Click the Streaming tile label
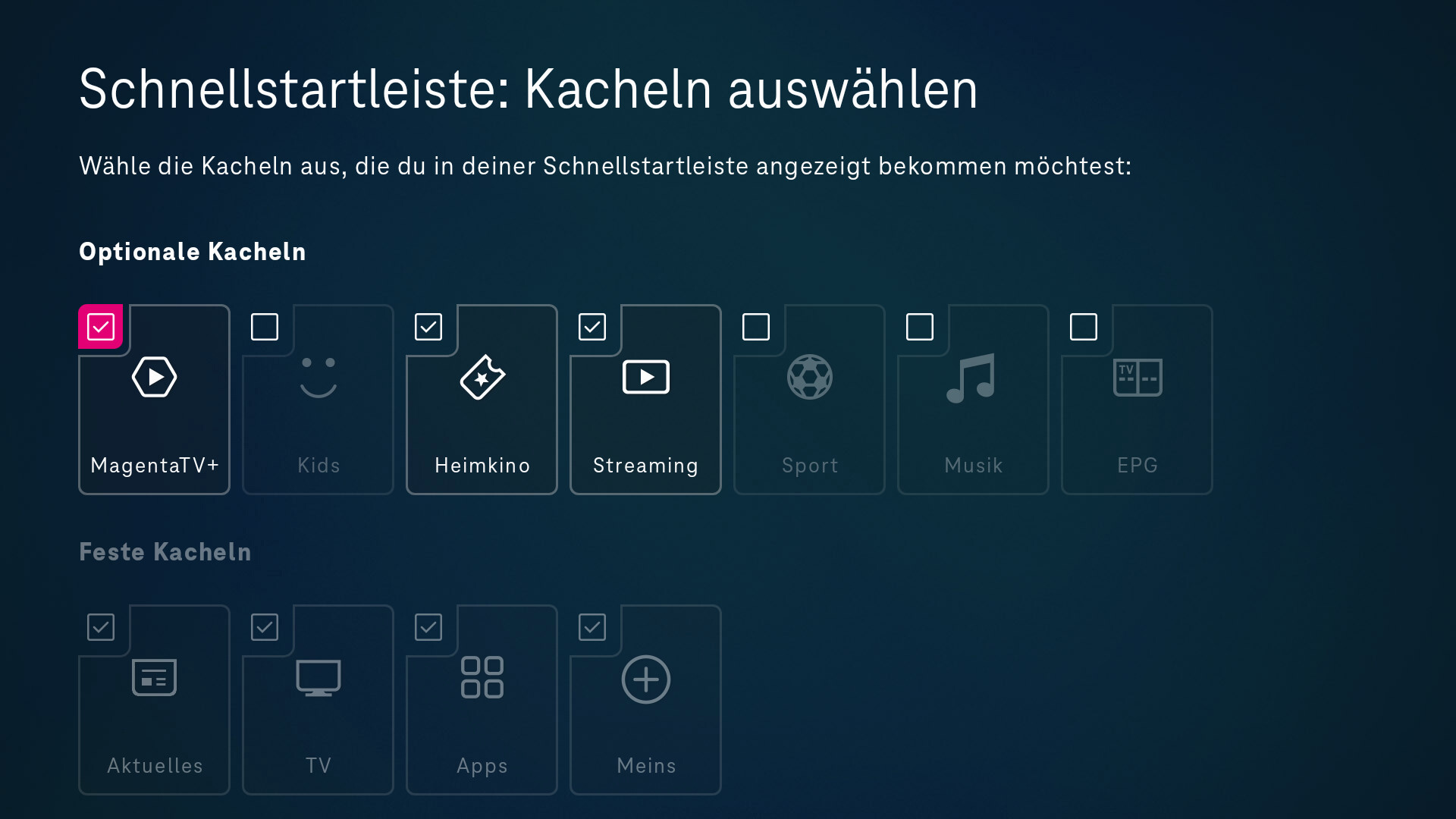This screenshot has width=1456, height=819. coord(645,465)
